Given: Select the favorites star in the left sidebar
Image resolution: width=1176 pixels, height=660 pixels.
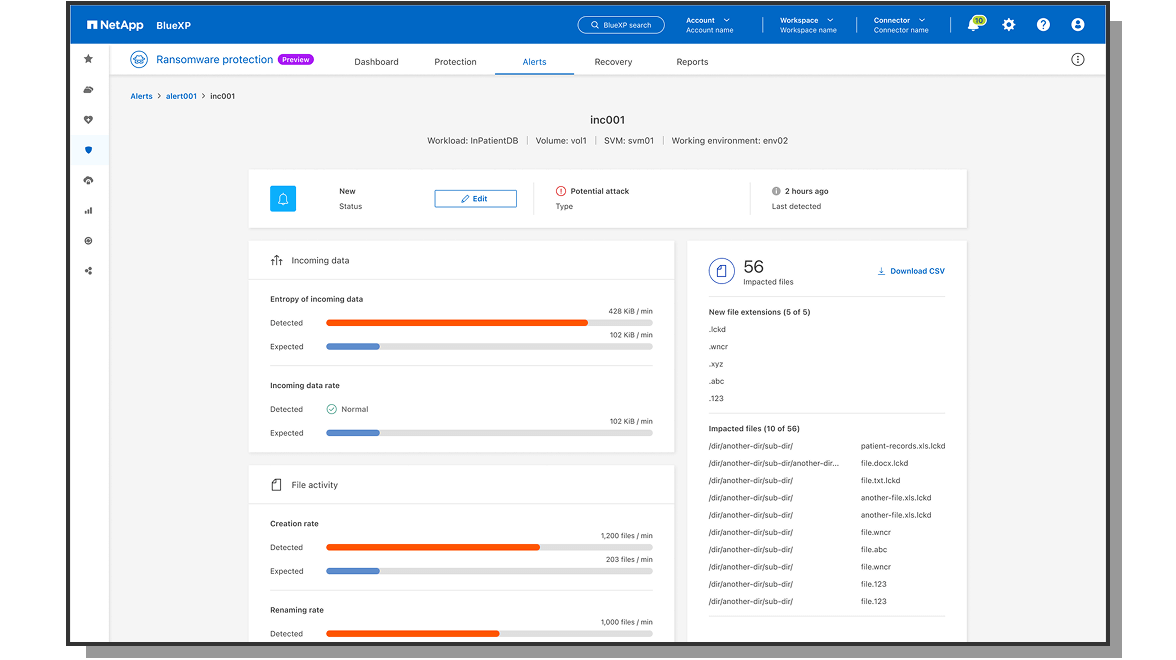Looking at the screenshot, I should [88, 58].
